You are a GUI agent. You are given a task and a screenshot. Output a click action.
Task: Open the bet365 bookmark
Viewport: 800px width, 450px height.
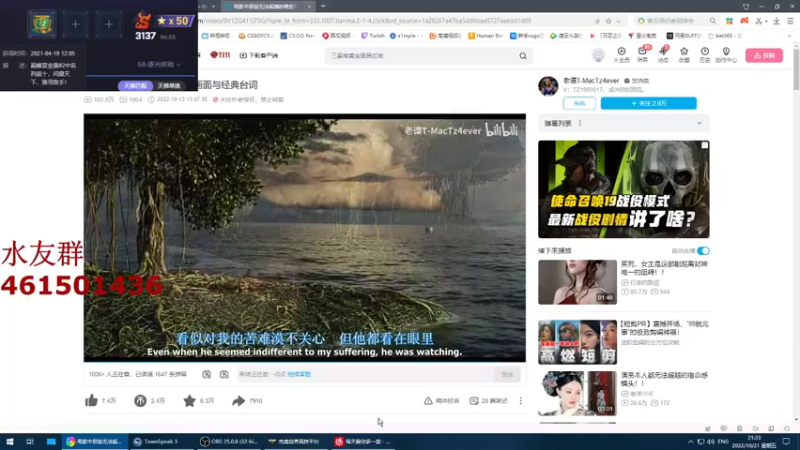[726, 36]
